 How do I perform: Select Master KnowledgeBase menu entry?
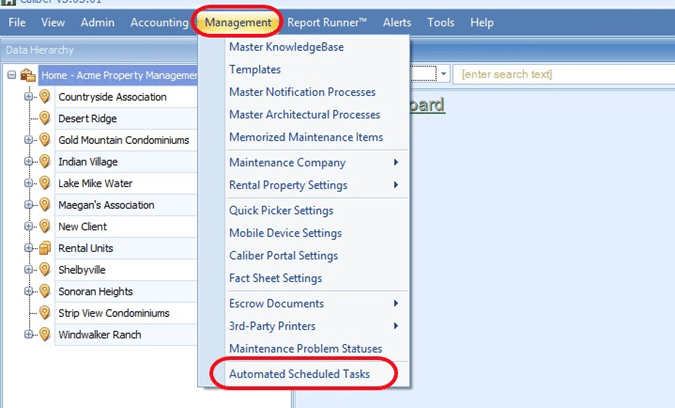[286, 47]
